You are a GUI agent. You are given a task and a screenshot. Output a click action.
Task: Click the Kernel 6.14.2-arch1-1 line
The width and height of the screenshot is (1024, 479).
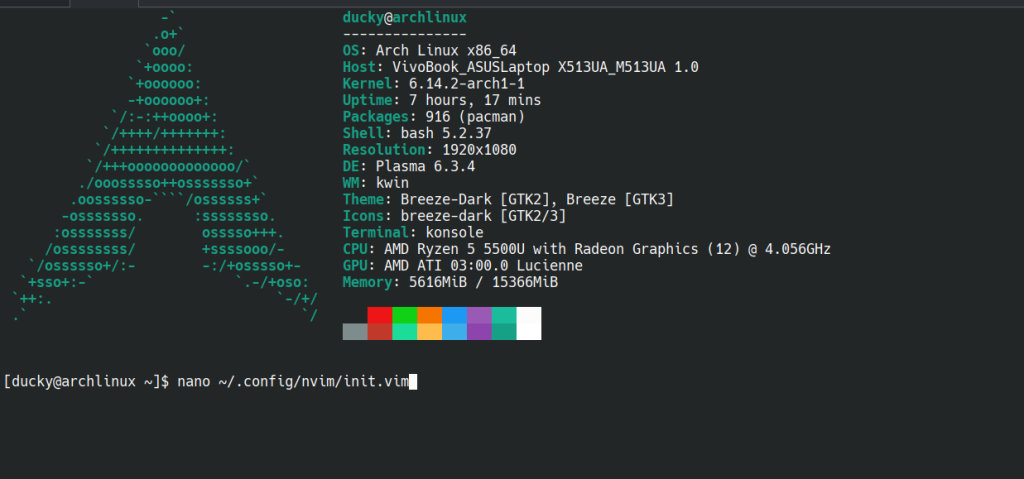pos(434,84)
